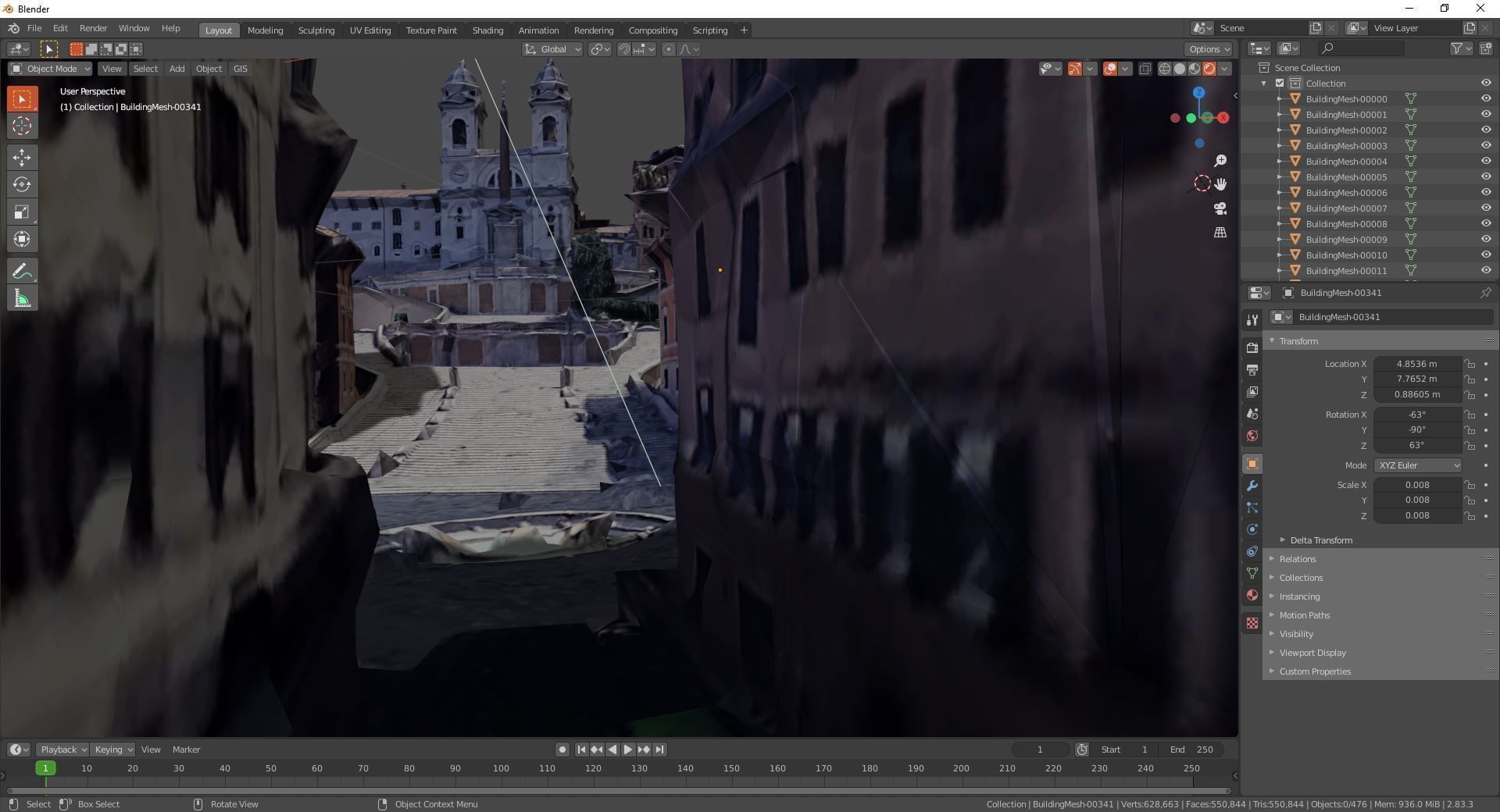This screenshot has height=812, width=1500.
Task: Open the File menu
Action: (34, 28)
